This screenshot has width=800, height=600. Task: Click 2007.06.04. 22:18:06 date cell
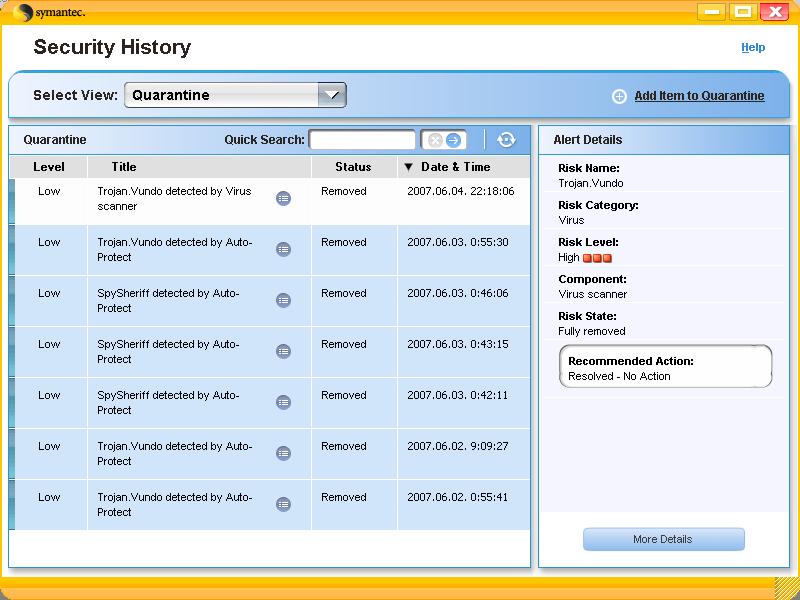tap(461, 191)
